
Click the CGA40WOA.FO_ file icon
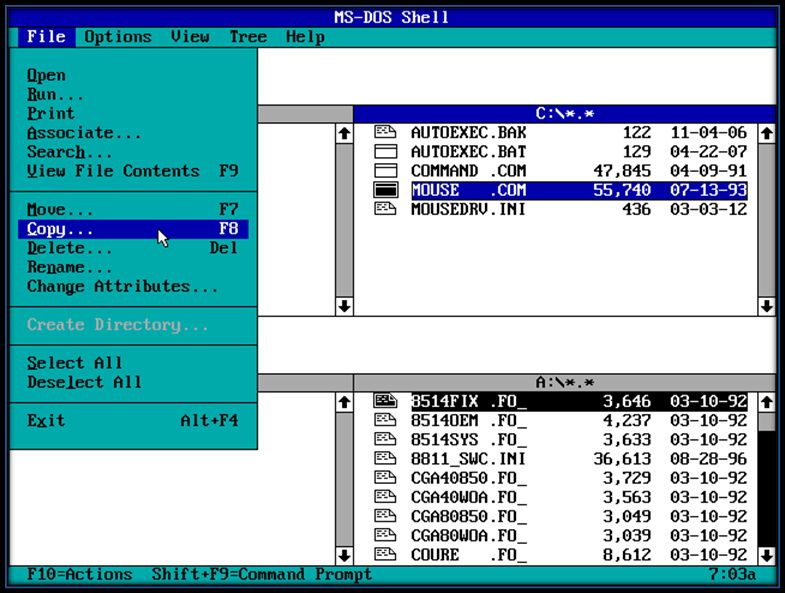click(385, 497)
